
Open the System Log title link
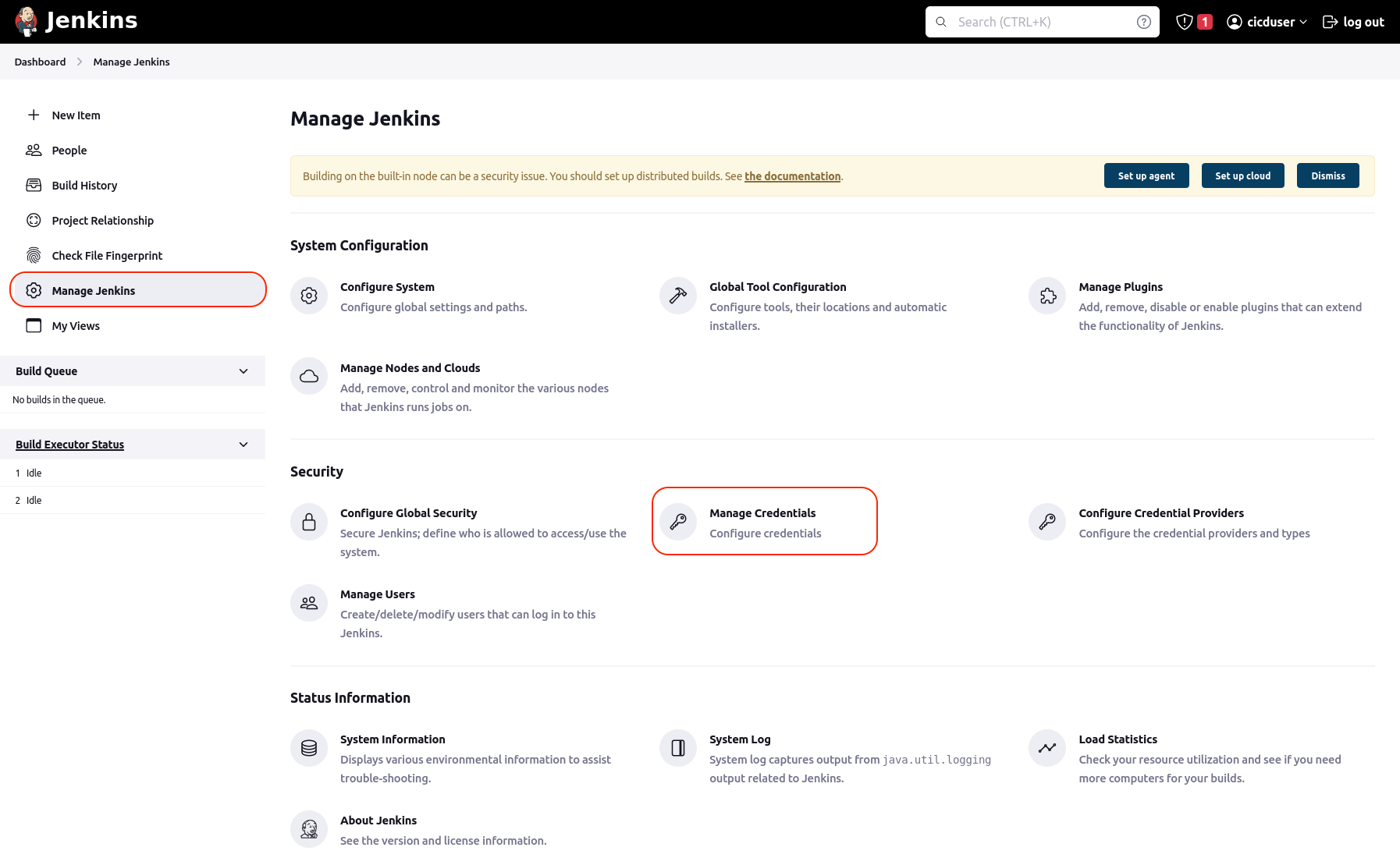[x=740, y=739]
